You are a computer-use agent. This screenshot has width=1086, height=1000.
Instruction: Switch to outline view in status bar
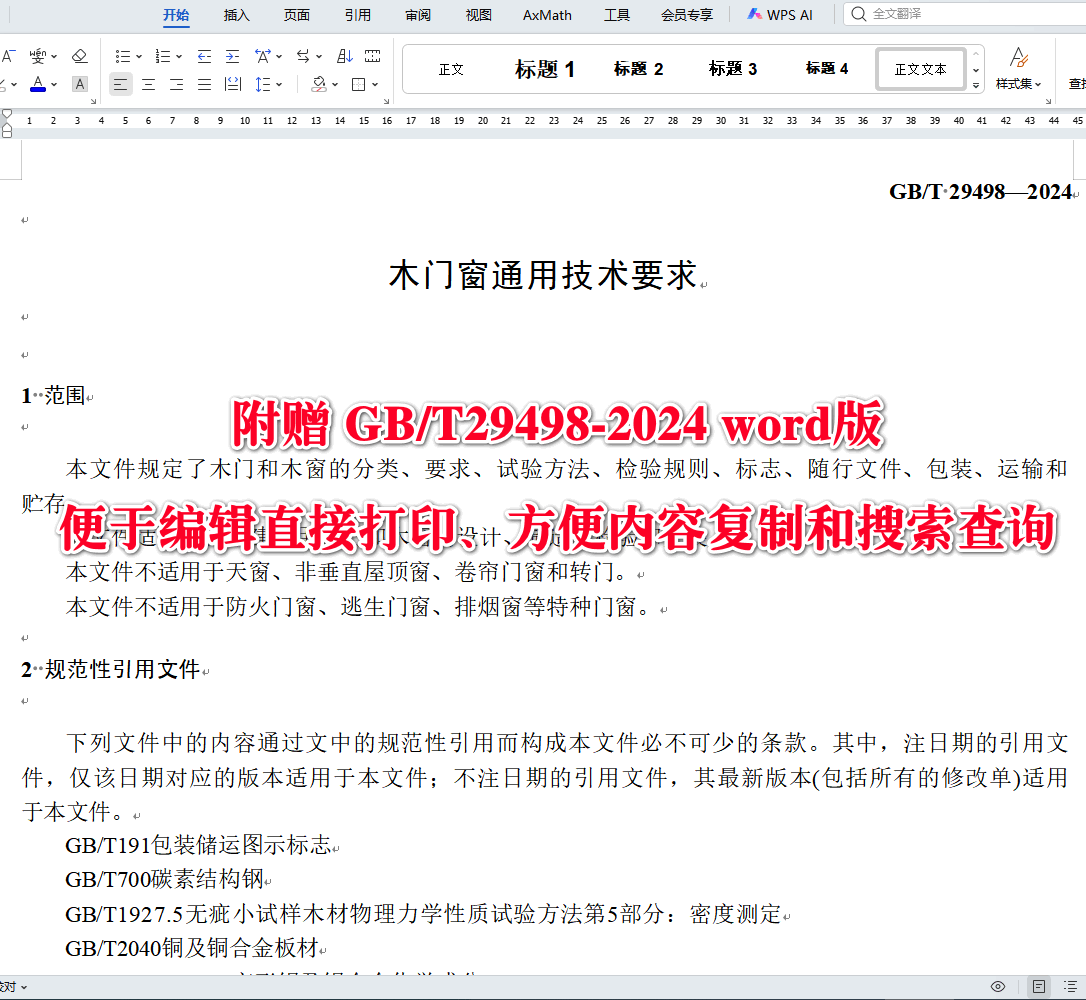pyautogui.click(x=1070, y=986)
